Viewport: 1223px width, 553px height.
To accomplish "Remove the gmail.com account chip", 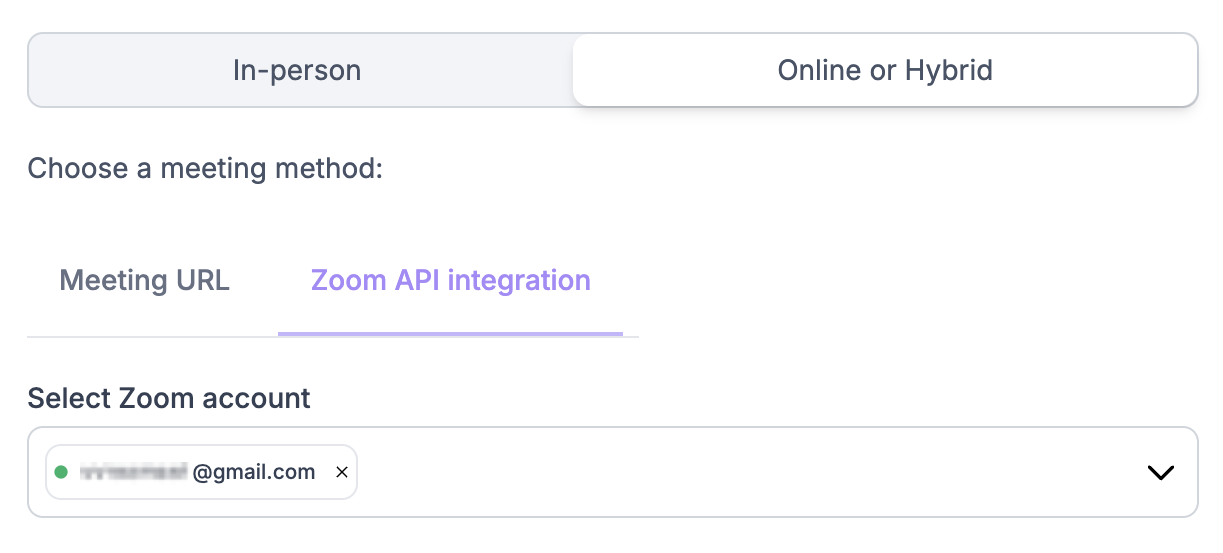I will (341, 472).
